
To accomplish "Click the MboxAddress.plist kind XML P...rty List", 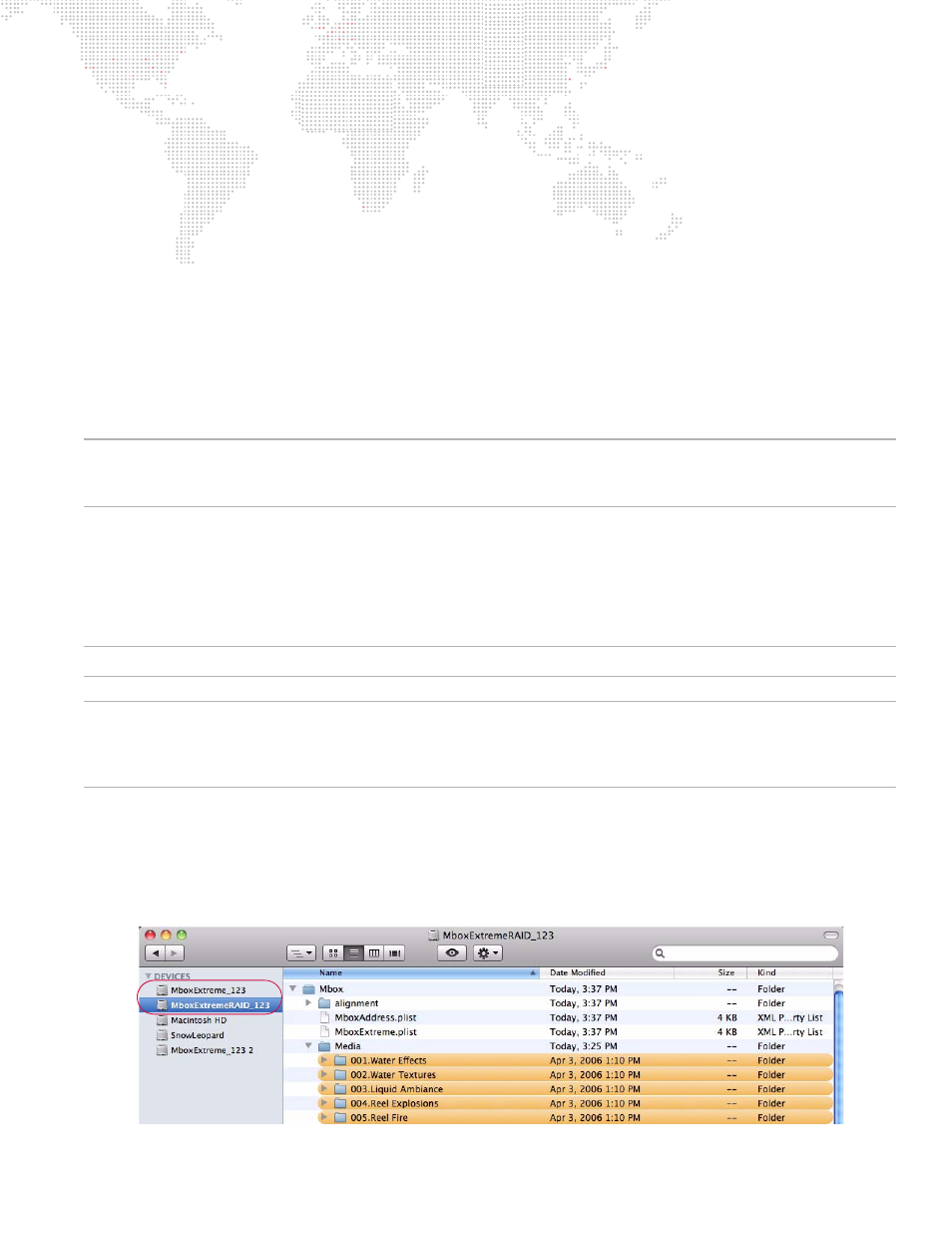I will (x=789, y=1017).
